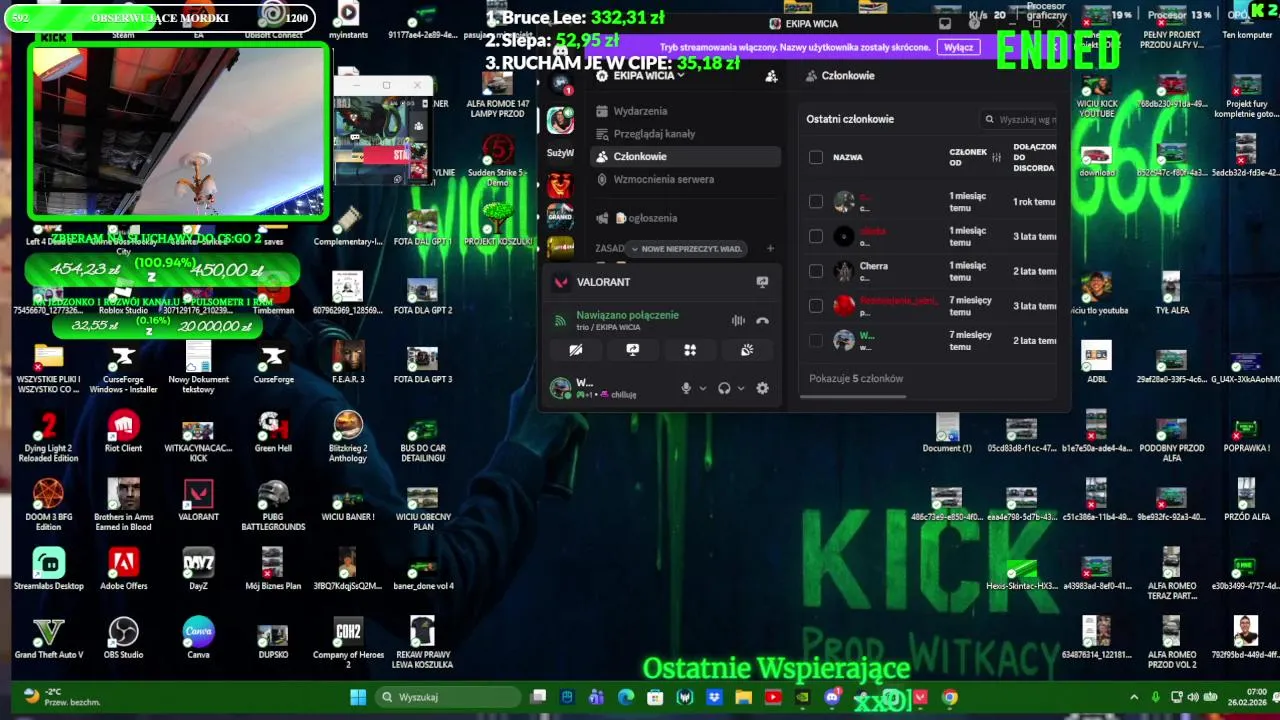Toggle the camera button in voice controls
Image resolution: width=1280 pixels, height=720 pixels.
click(575, 350)
